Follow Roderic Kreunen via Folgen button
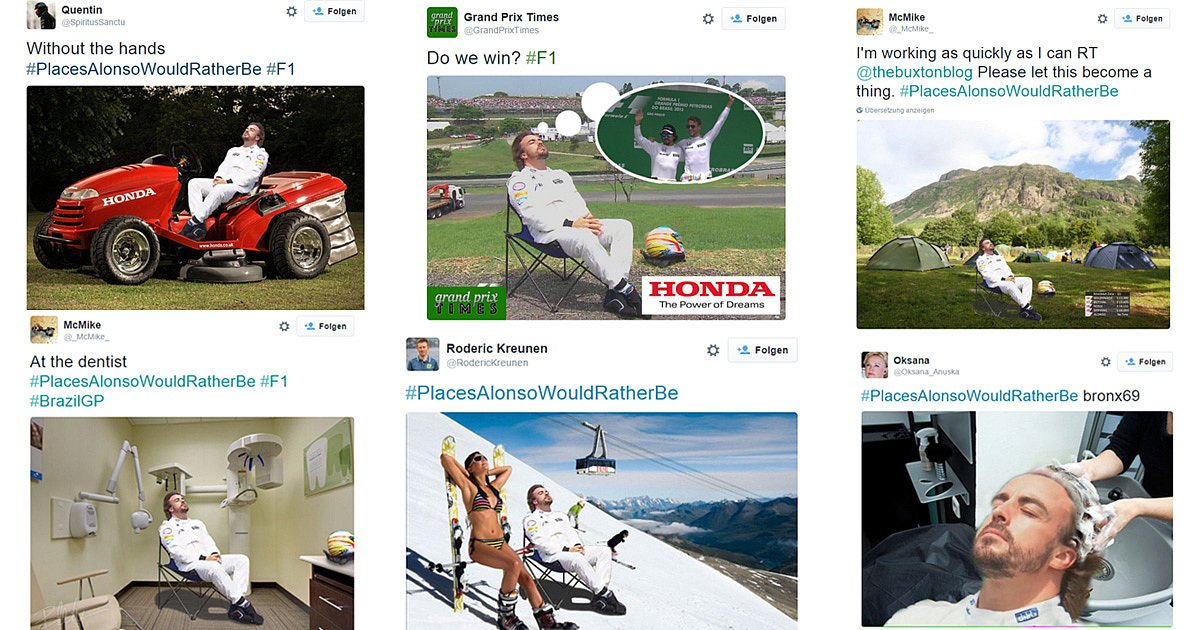Viewport: 1200px width, 630px height. tap(769, 350)
